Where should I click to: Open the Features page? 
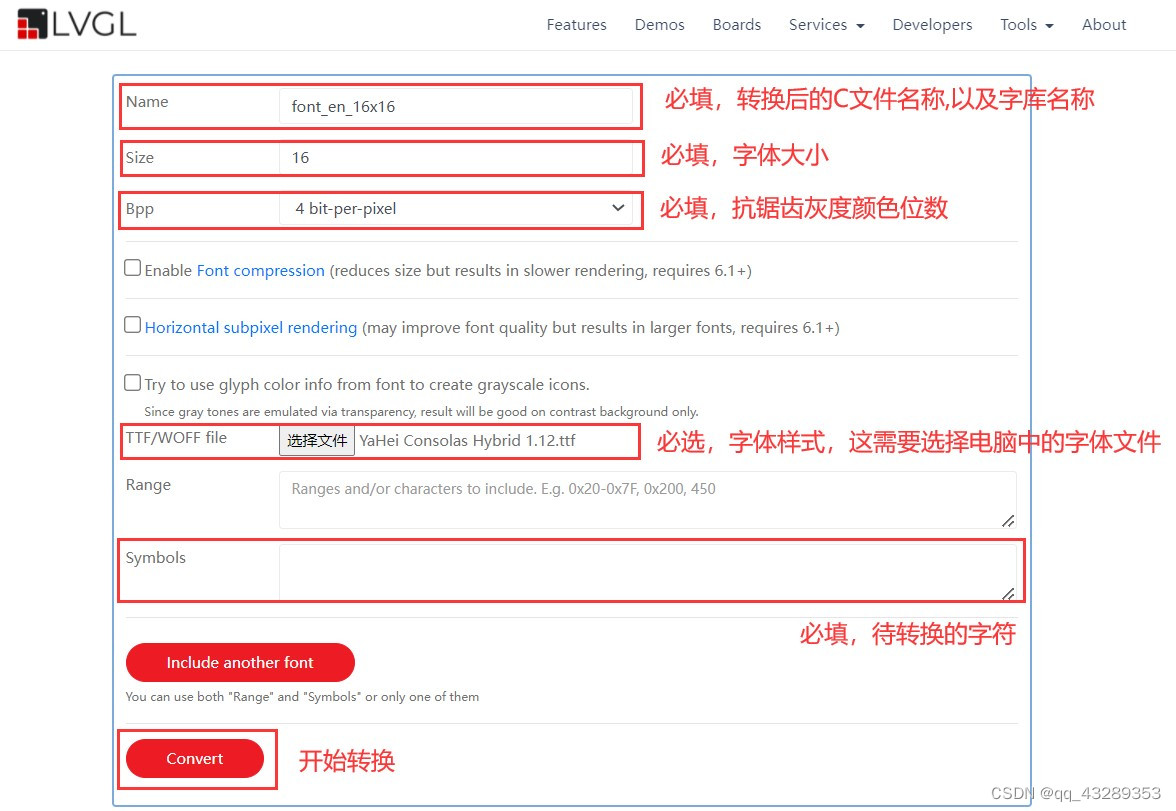(x=576, y=25)
